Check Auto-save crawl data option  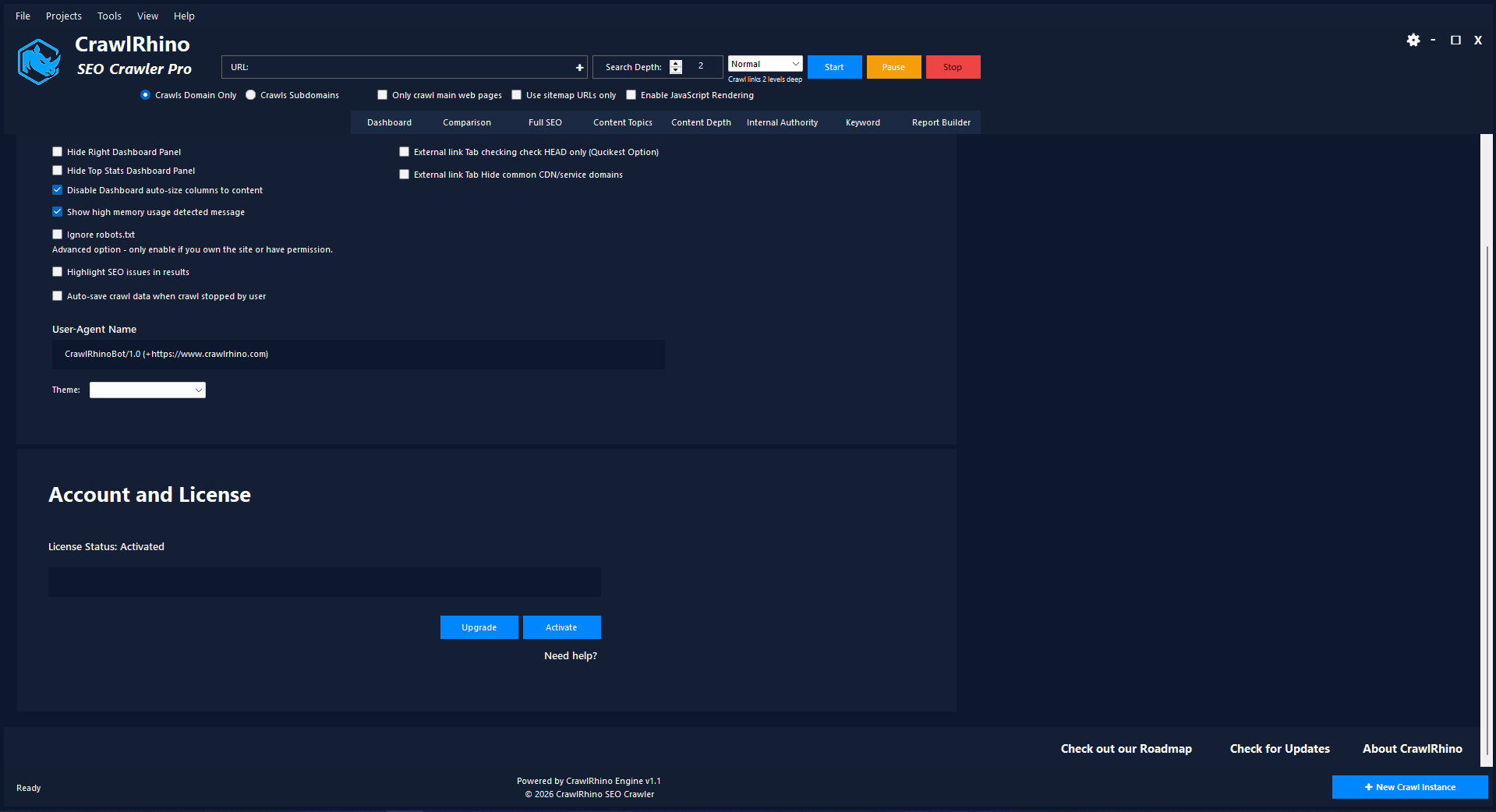pyautogui.click(x=57, y=296)
